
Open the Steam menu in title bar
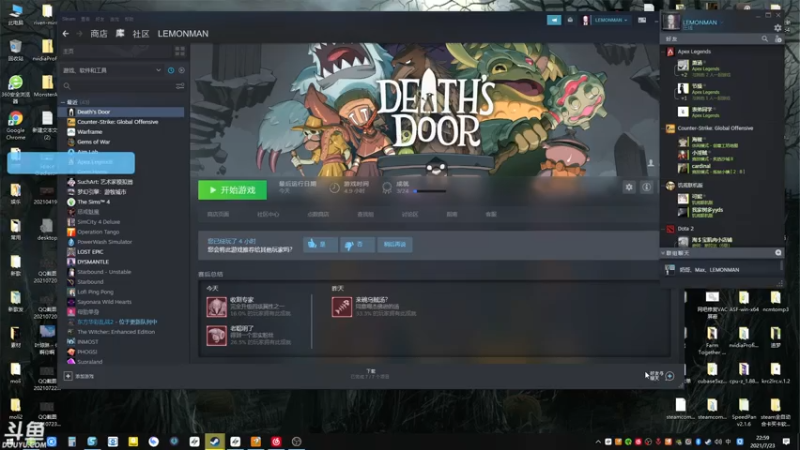(x=69, y=19)
